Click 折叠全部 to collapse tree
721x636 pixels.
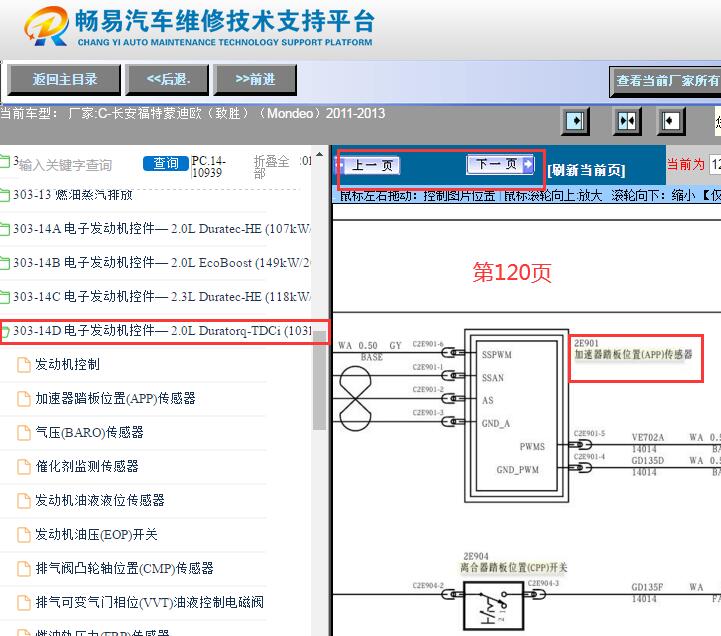[x=271, y=166]
